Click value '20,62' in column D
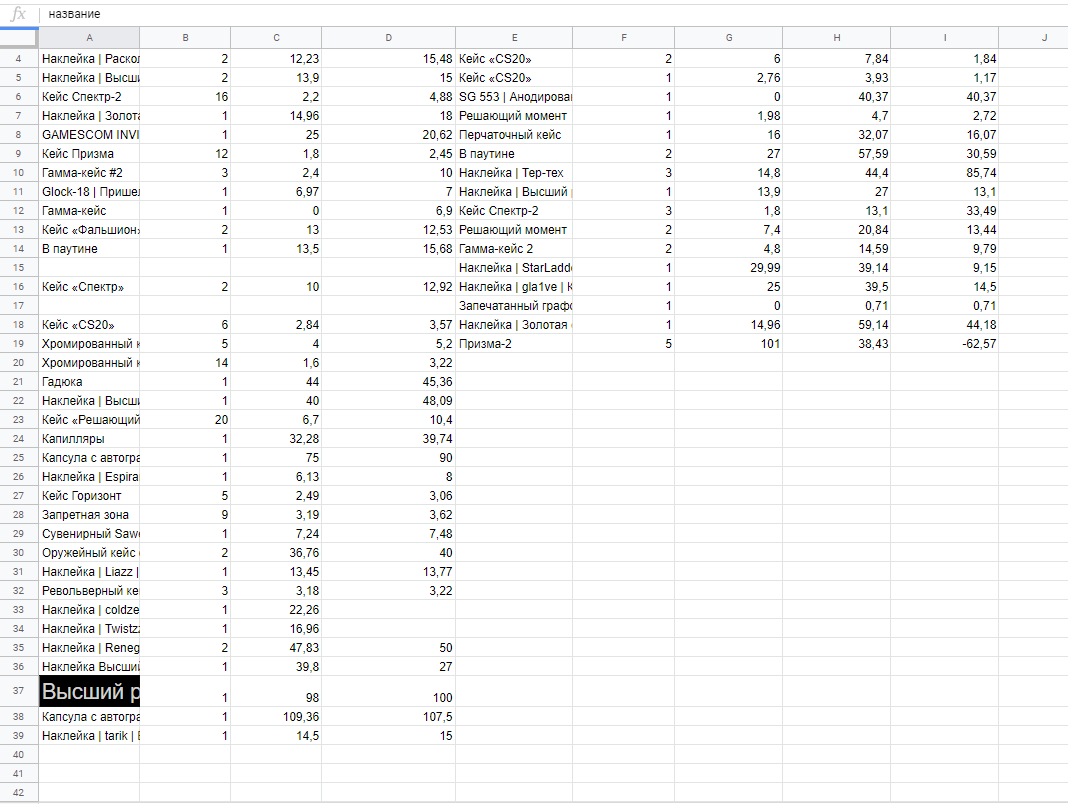 click(x=437, y=135)
